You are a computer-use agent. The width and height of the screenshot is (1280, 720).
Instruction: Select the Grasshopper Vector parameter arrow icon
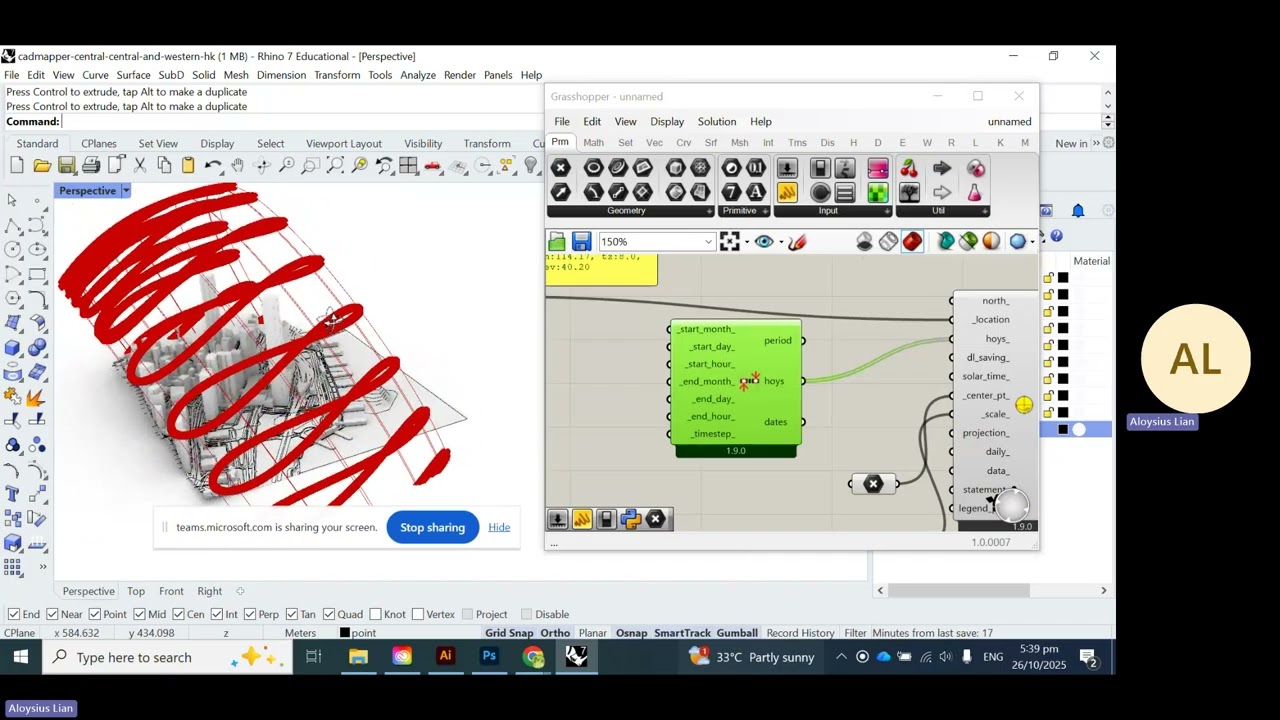(560, 192)
